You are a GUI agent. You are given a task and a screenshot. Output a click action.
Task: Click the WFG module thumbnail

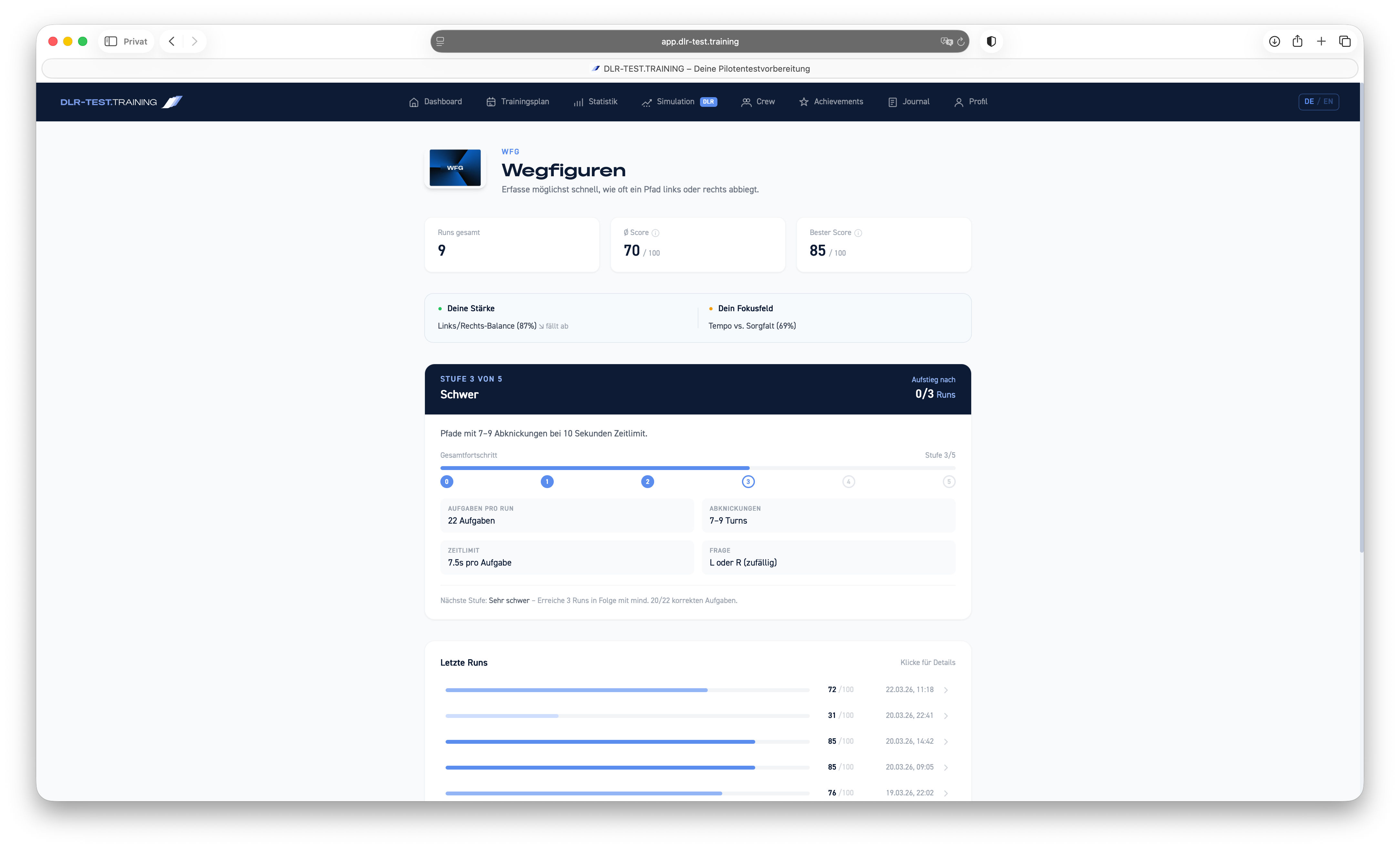(455, 168)
